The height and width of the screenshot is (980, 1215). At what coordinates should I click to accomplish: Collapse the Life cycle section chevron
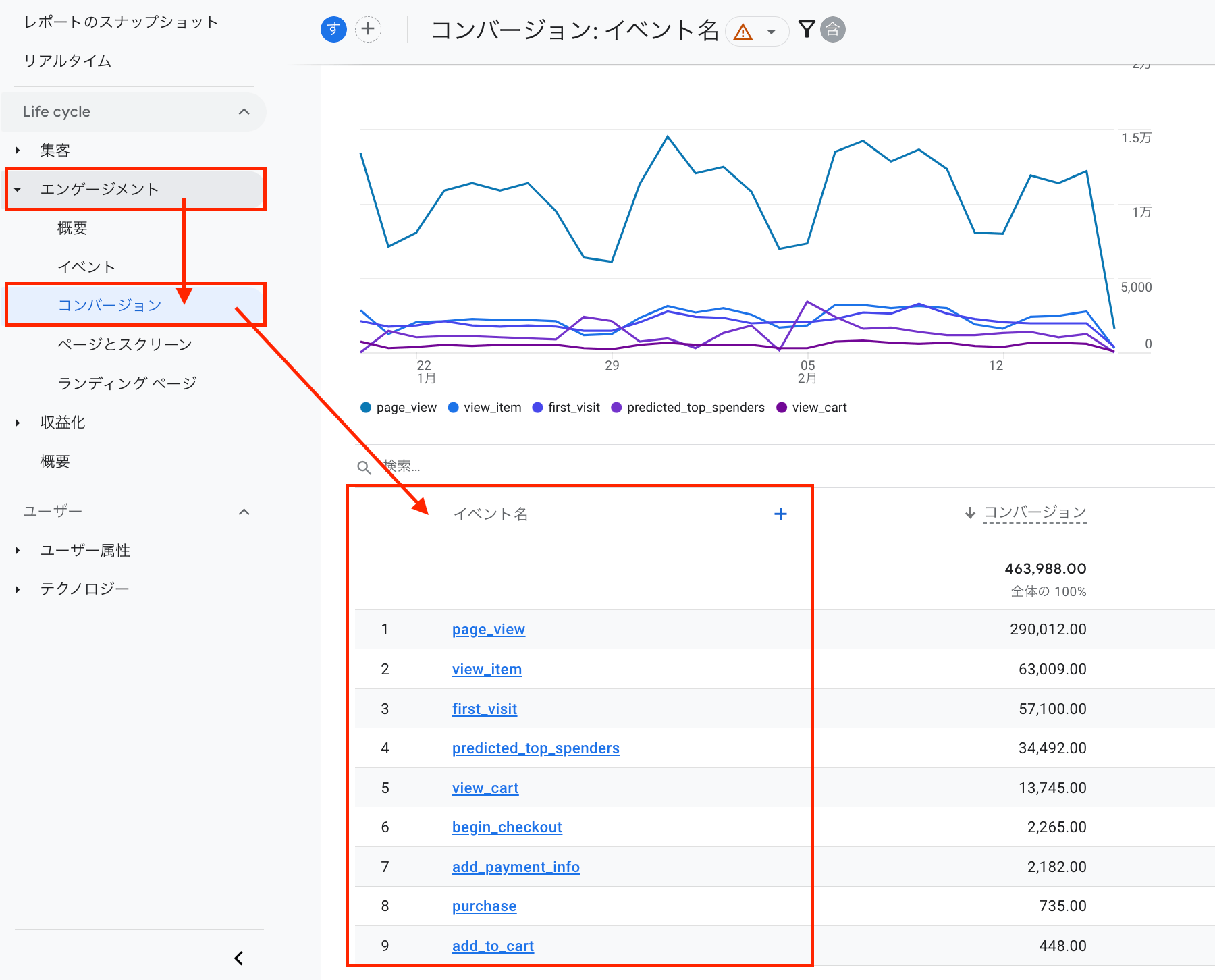[x=244, y=112]
